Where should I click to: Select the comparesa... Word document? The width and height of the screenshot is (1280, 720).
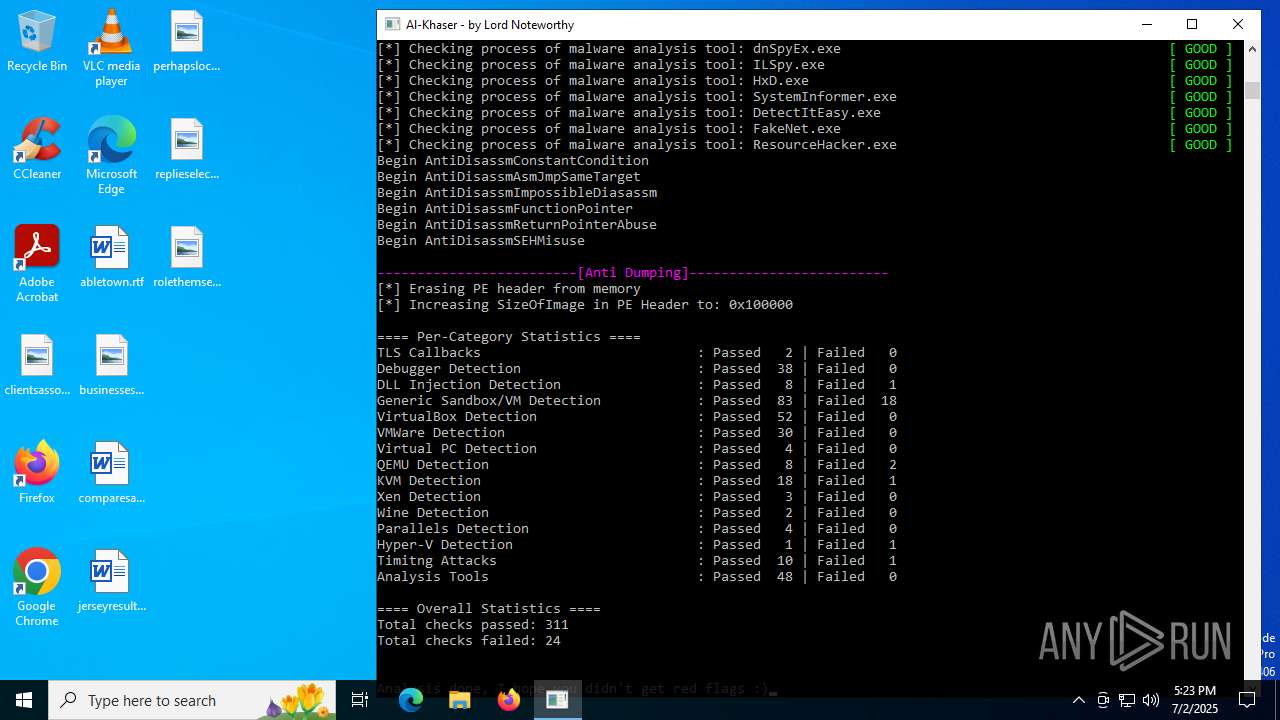click(111, 474)
